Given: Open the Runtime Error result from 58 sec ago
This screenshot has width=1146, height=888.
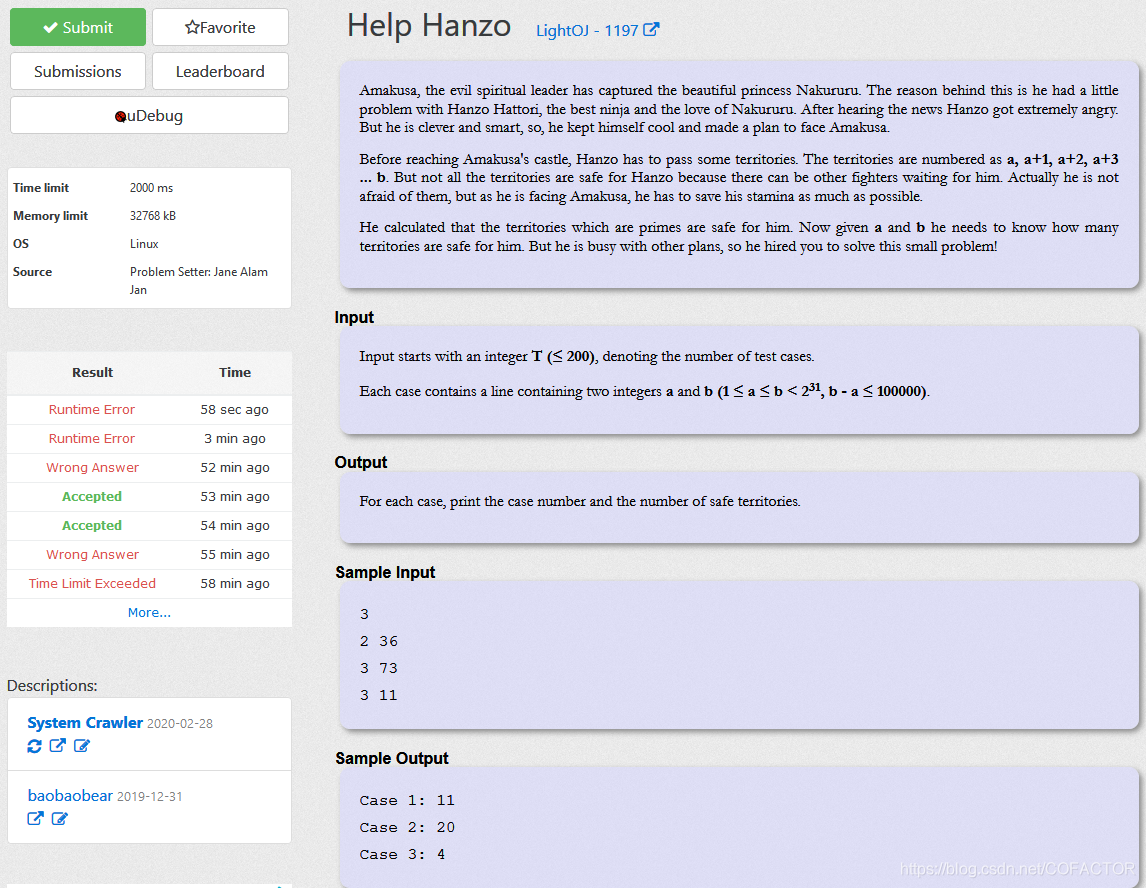Looking at the screenshot, I should click(91, 409).
